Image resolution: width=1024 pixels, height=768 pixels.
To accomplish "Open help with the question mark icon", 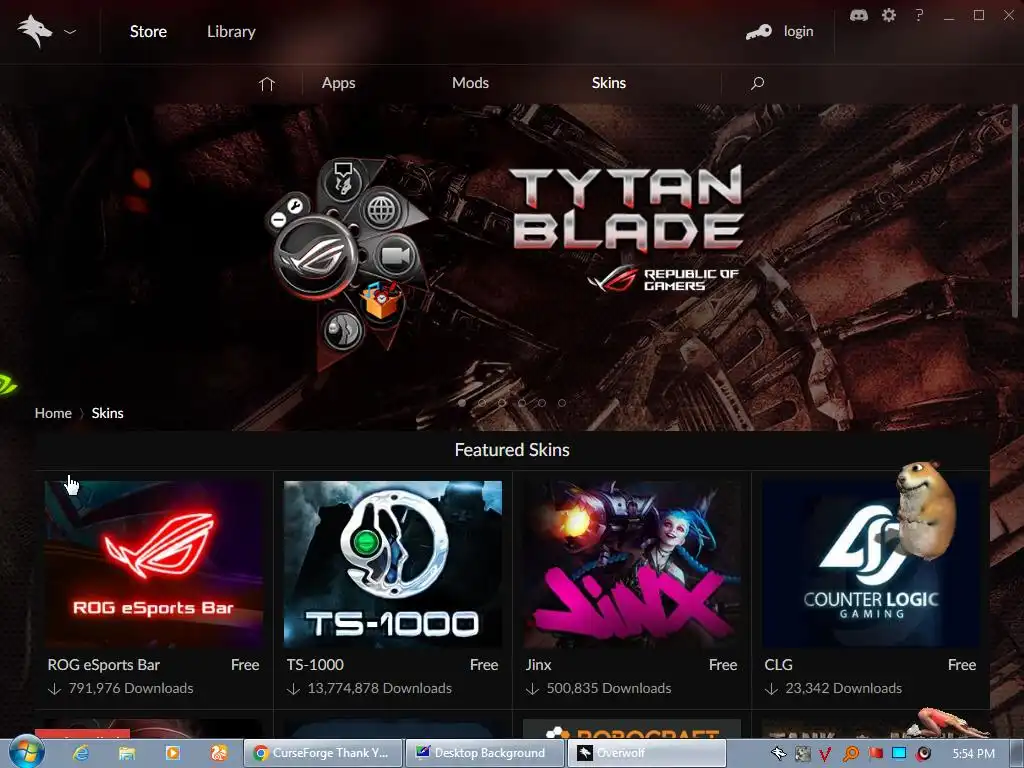I will click(919, 14).
